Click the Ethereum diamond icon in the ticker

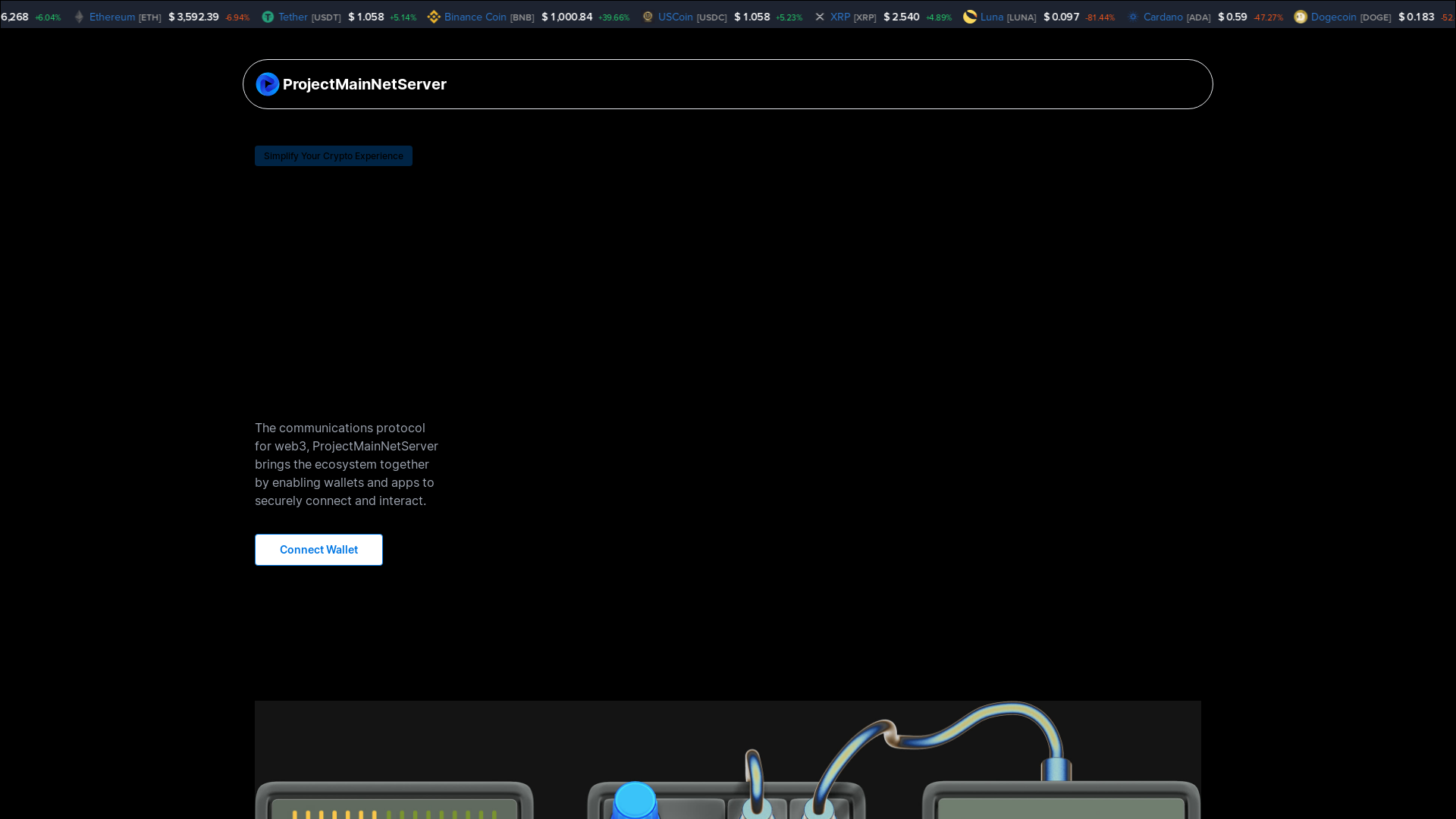pyautogui.click(x=79, y=17)
